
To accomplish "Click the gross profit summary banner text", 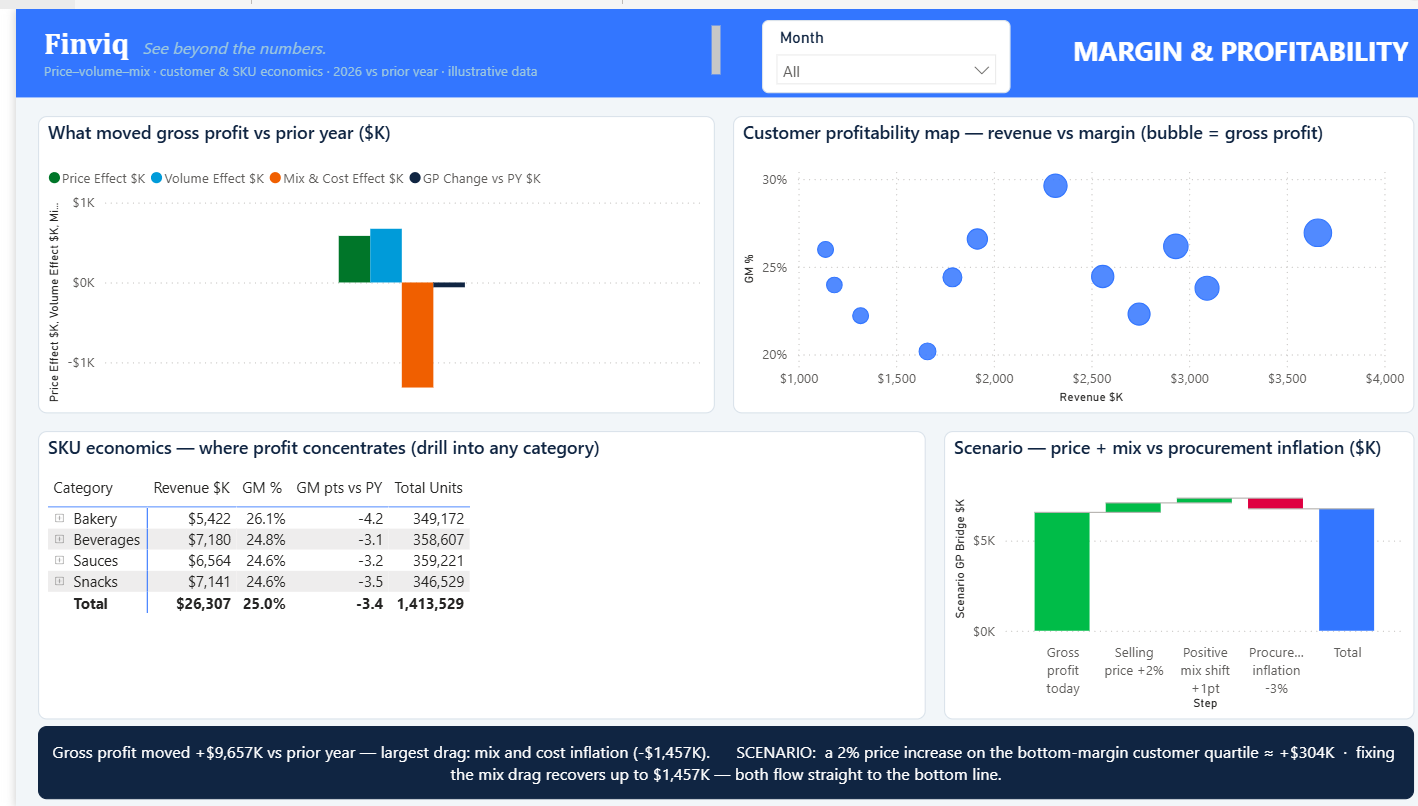I will [725, 764].
